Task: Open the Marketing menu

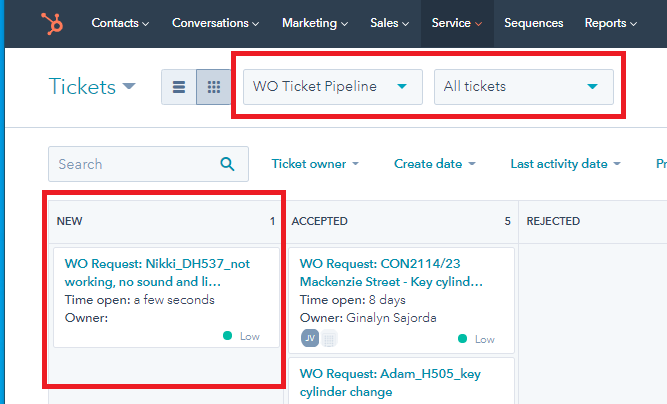Action: [315, 22]
